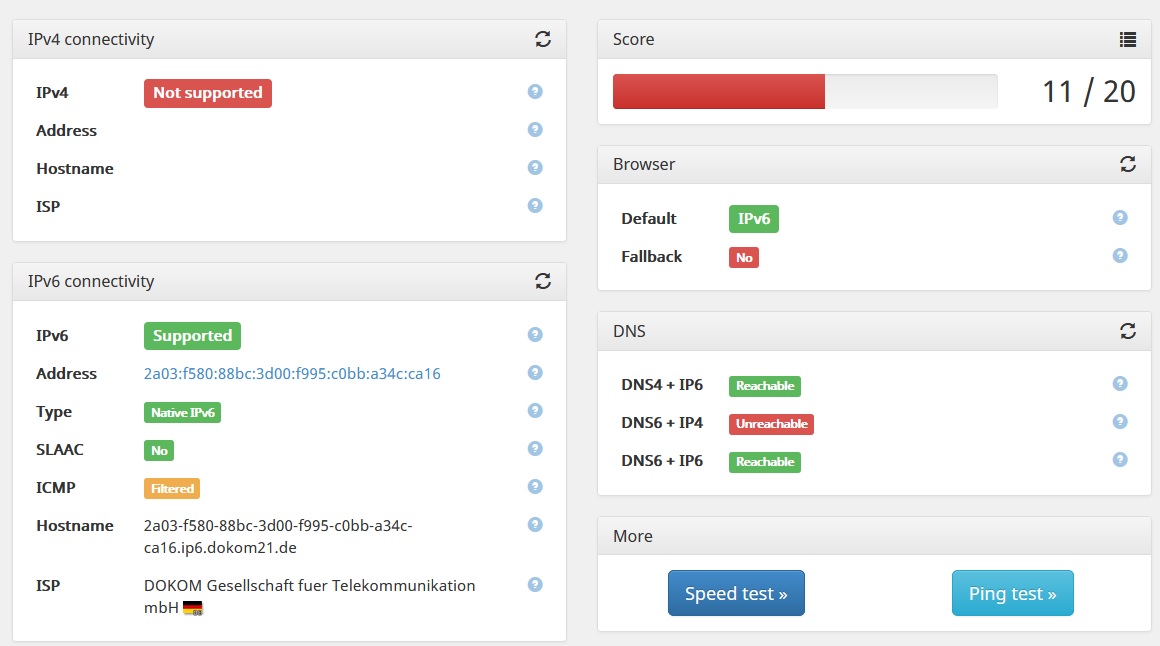The image size is (1160, 646).
Task: Click the DNS4 + IP6 Reachable badge
Action: [765, 386]
